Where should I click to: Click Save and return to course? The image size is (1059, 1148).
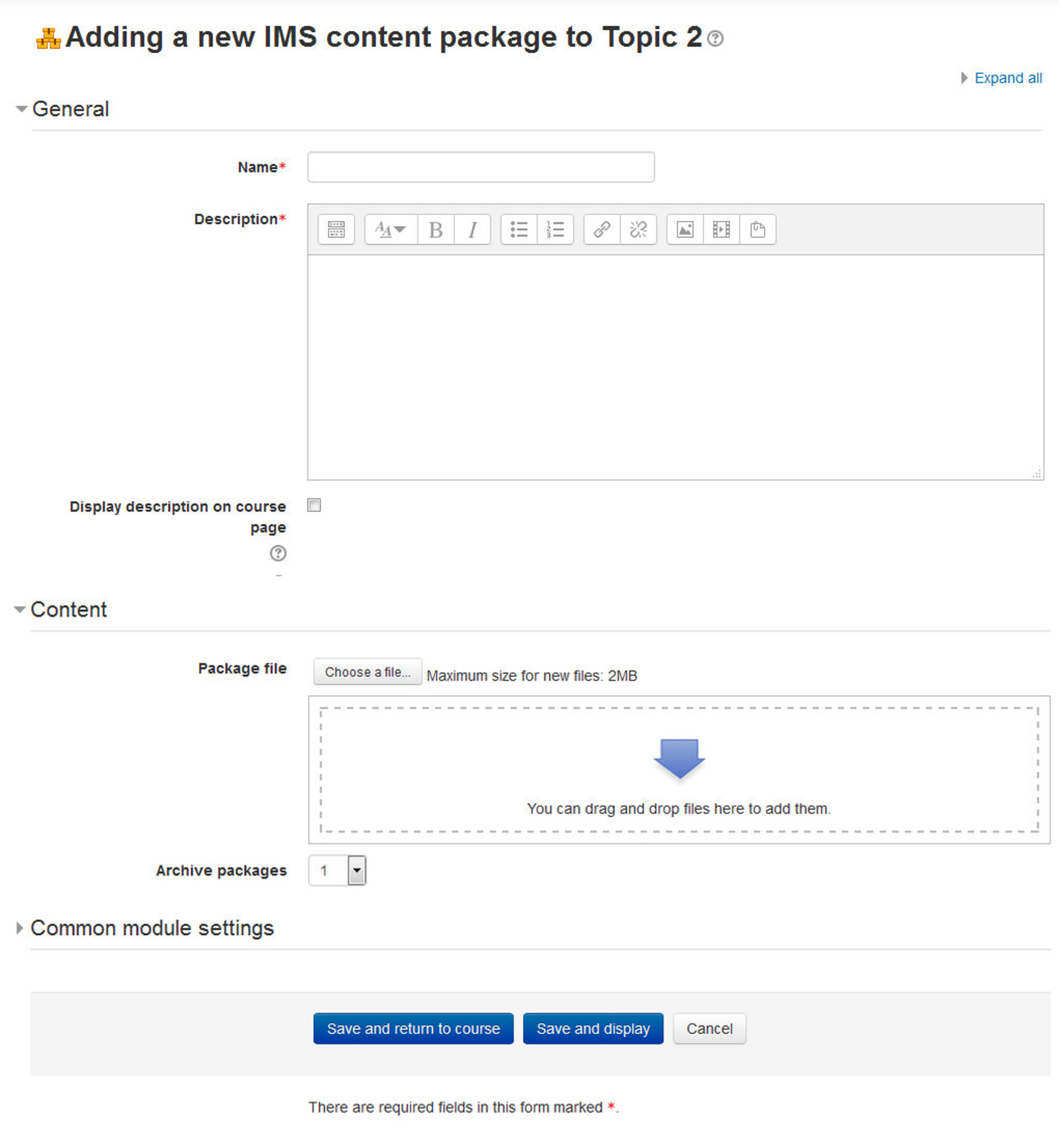pos(413,1028)
